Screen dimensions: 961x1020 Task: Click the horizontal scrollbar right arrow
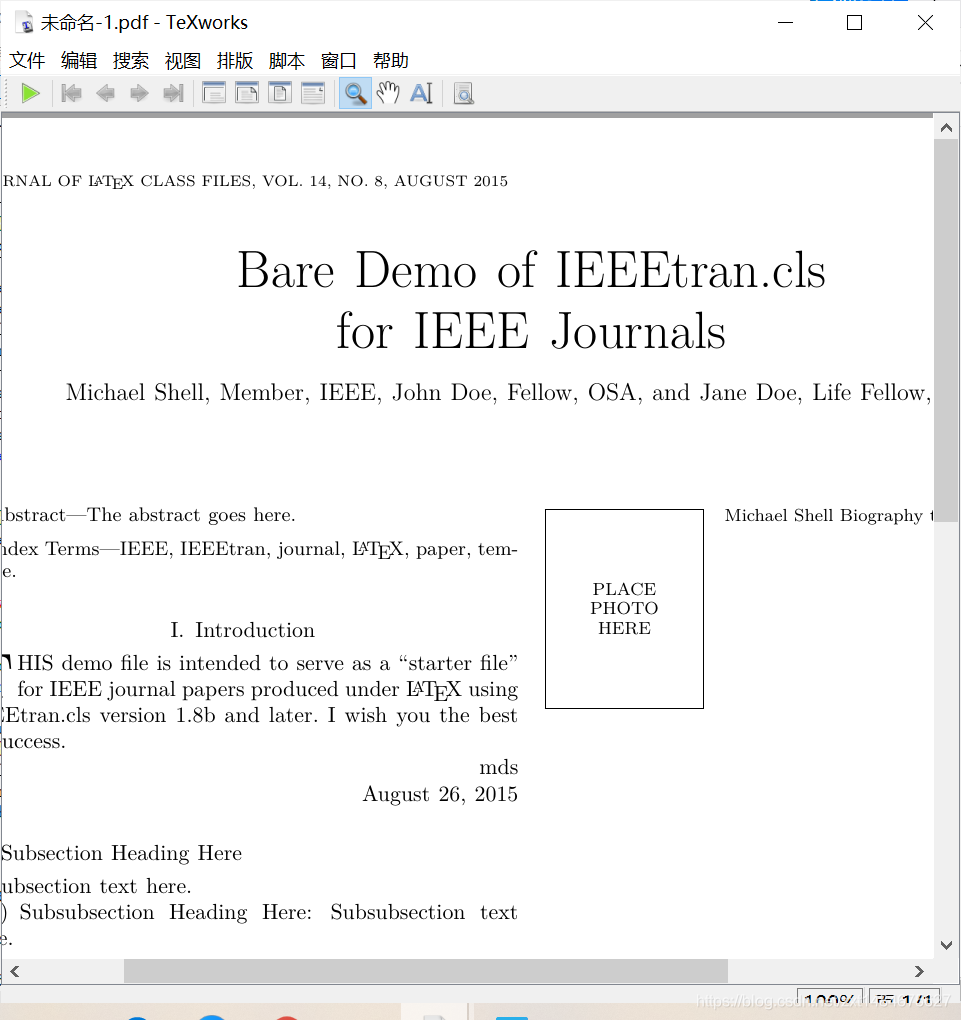[x=919, y=971]
